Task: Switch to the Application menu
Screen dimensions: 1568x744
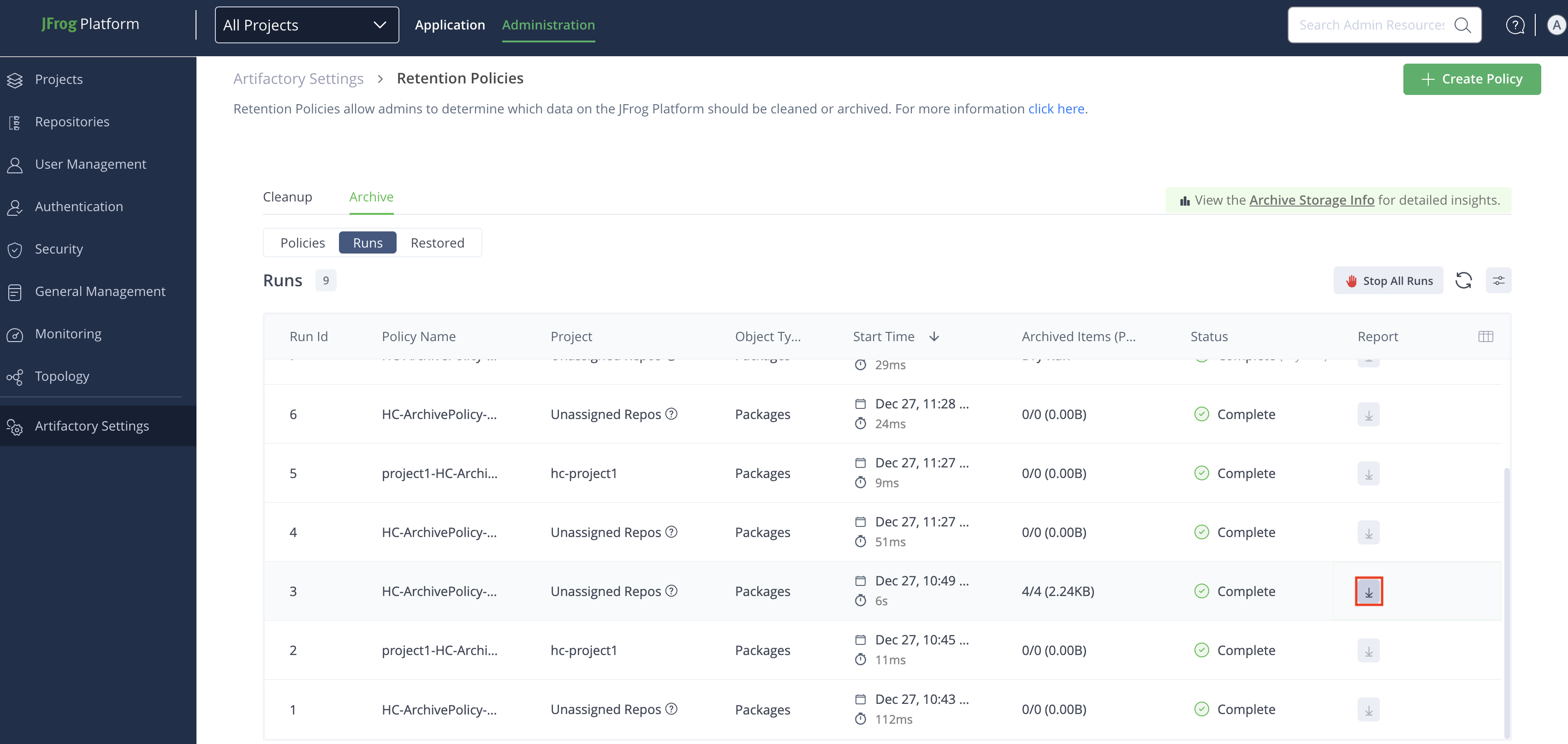Action: pos(450,25)
